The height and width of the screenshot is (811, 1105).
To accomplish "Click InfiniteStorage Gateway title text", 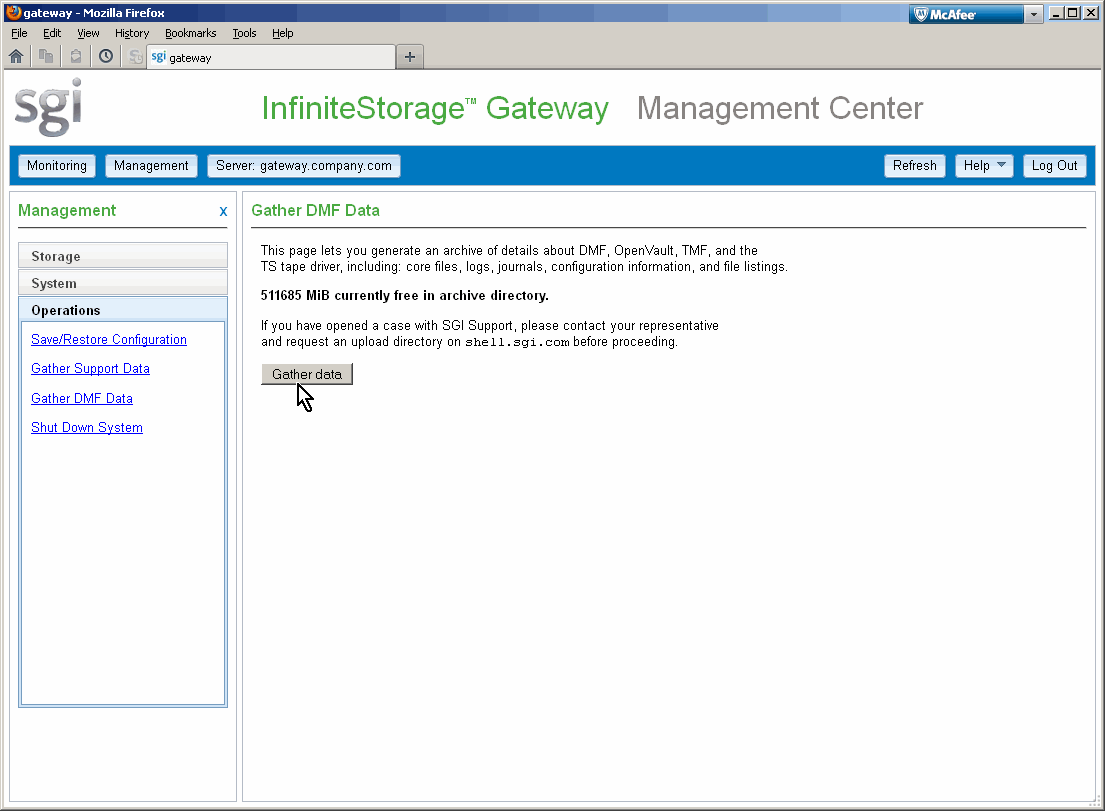I will (435, 109).
